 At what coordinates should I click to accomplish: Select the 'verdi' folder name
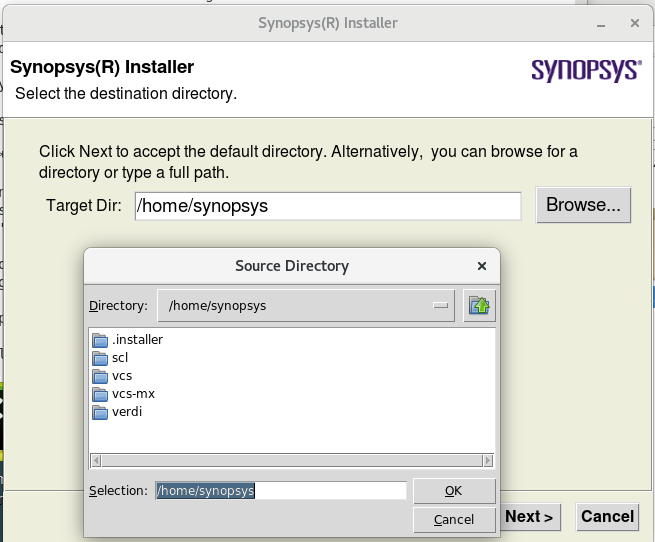127,412
